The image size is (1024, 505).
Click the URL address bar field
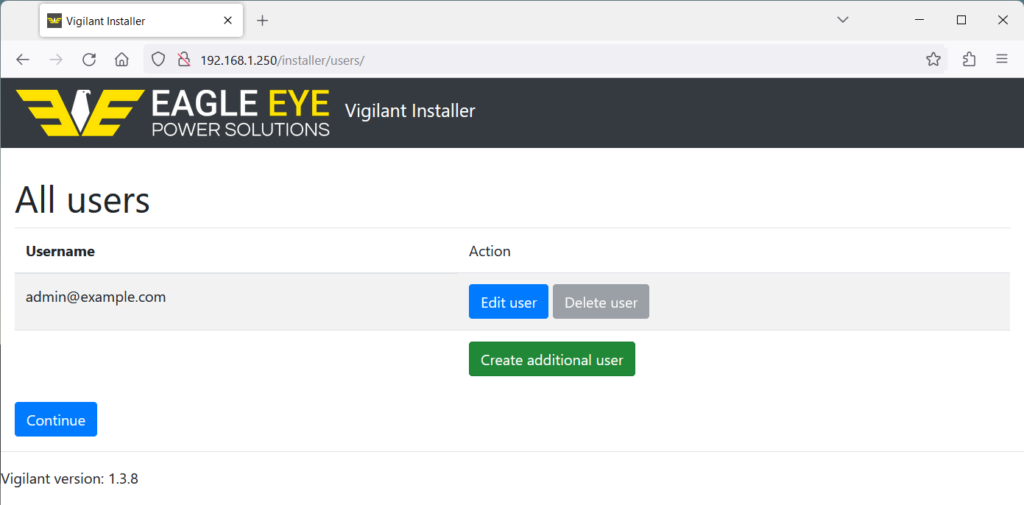[546, 59]
